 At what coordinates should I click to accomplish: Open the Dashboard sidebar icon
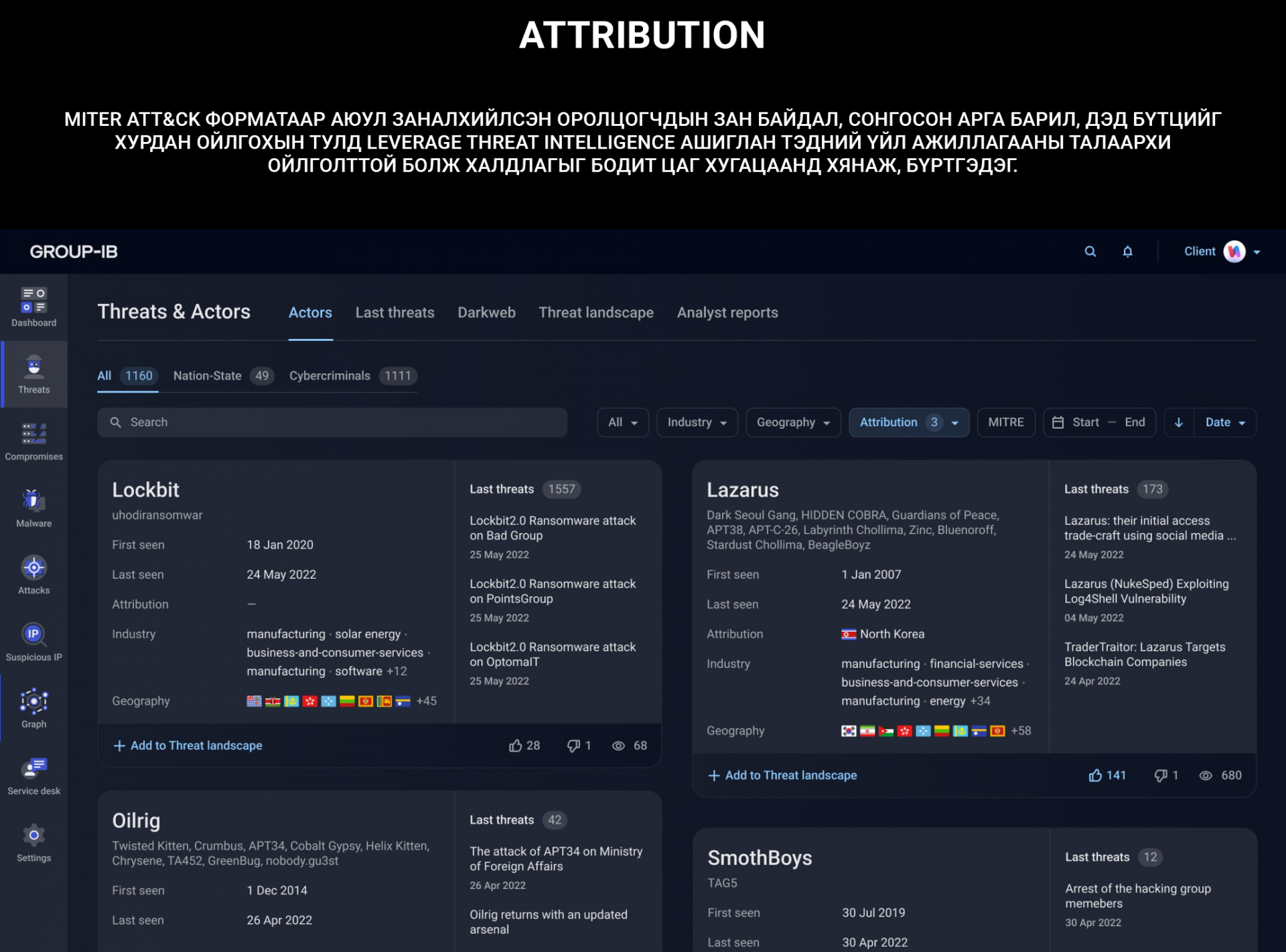[33, 306]
